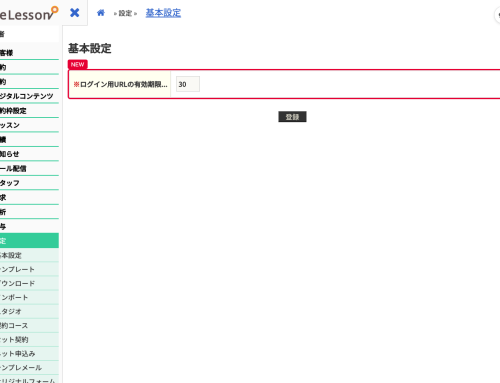Open the ール配信 sidebar menu item

(29, 168)
